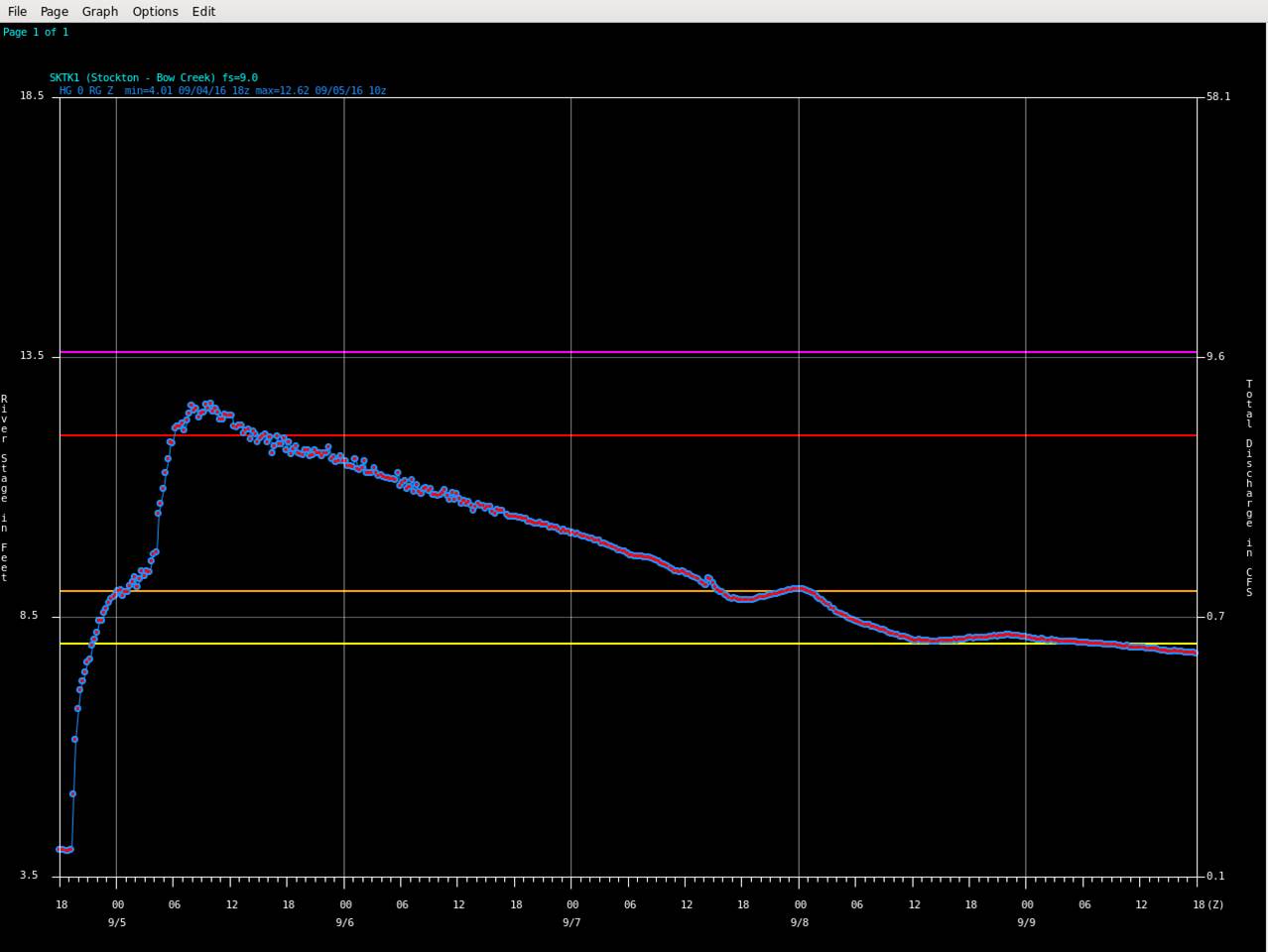This screenshot has width=1268, height=952.
Task: Click the 13.5 stage axis label
Action: 32,356
